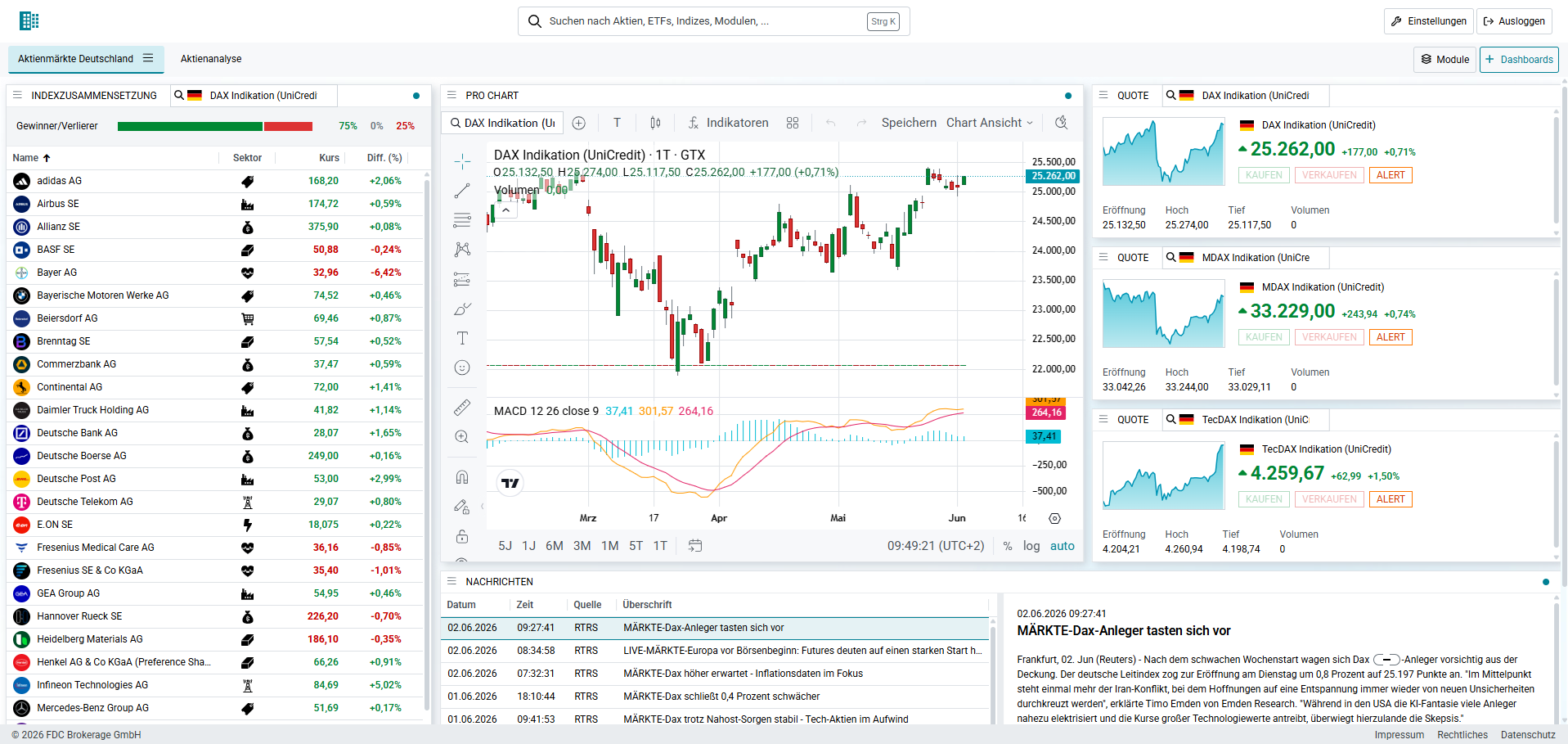This screenshot has width=1568, height=744.
Task: Toggle magnet mode for drawings
Action: coord(462,477)
